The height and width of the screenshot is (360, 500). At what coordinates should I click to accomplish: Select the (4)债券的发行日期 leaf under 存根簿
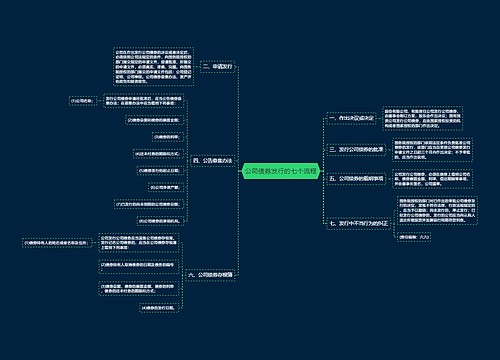(158, 308)
